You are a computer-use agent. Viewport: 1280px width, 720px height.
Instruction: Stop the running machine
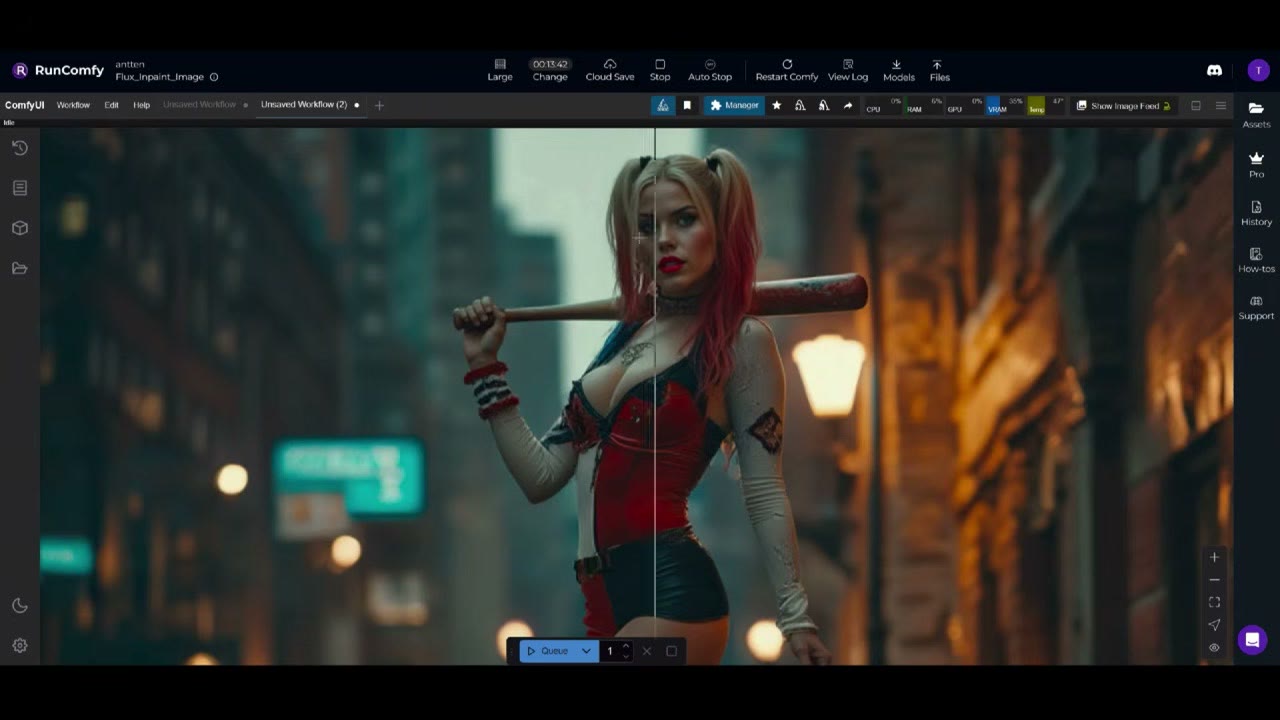click(x=660, y=70)
